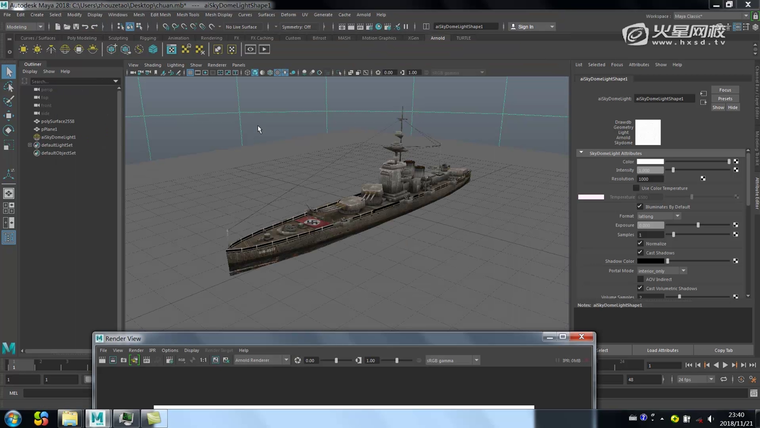Click the Maya icon in Windows taskbar

(x=98, y=418)
